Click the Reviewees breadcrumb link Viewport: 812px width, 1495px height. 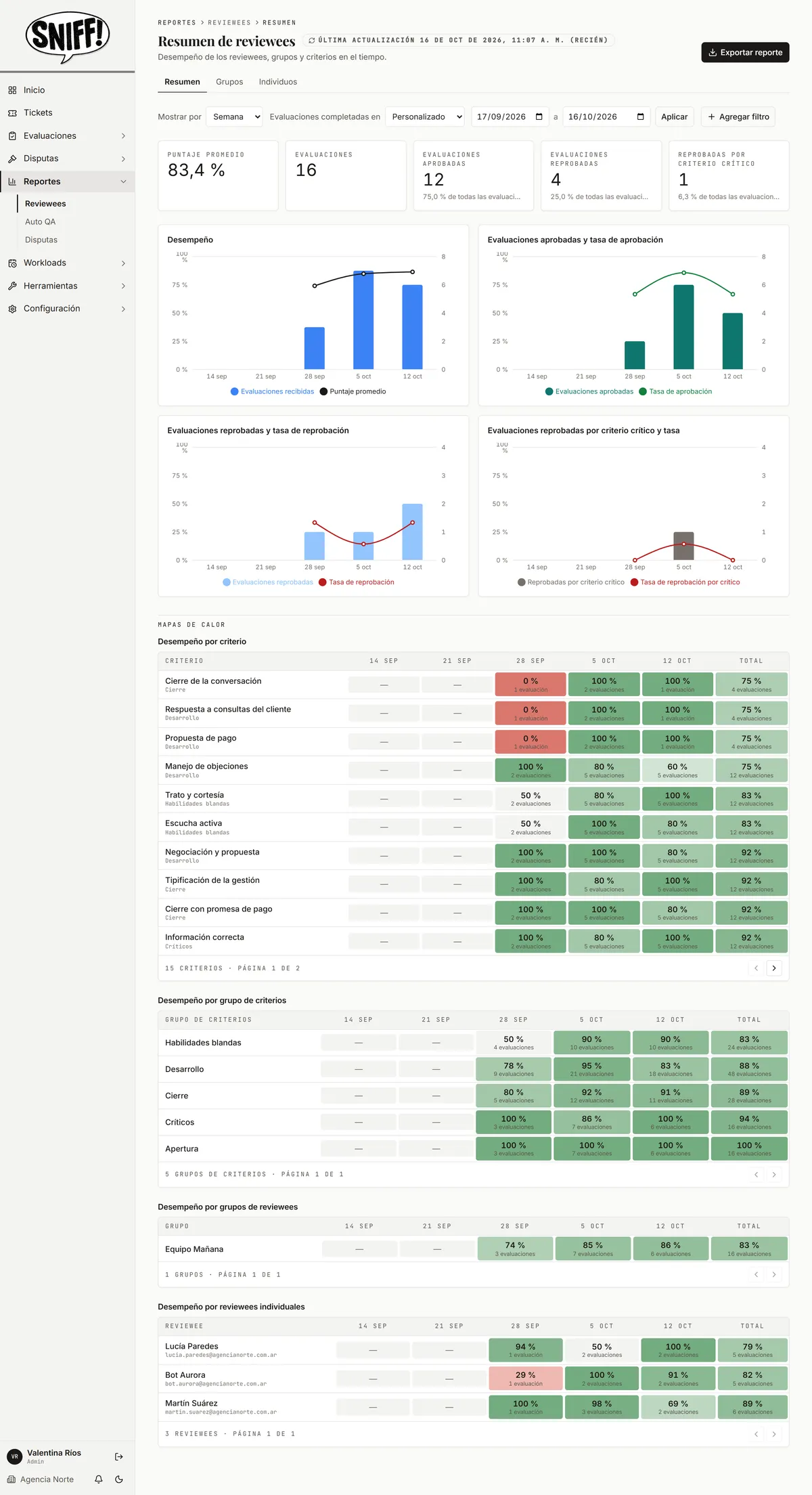pos(229,23)
